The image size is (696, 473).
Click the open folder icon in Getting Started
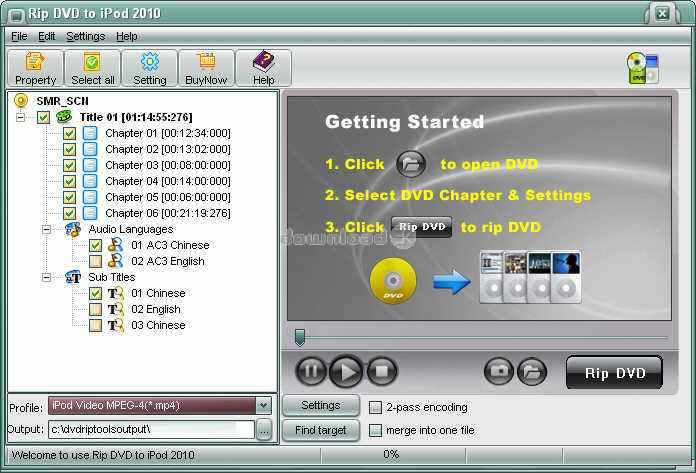point(411,164)
